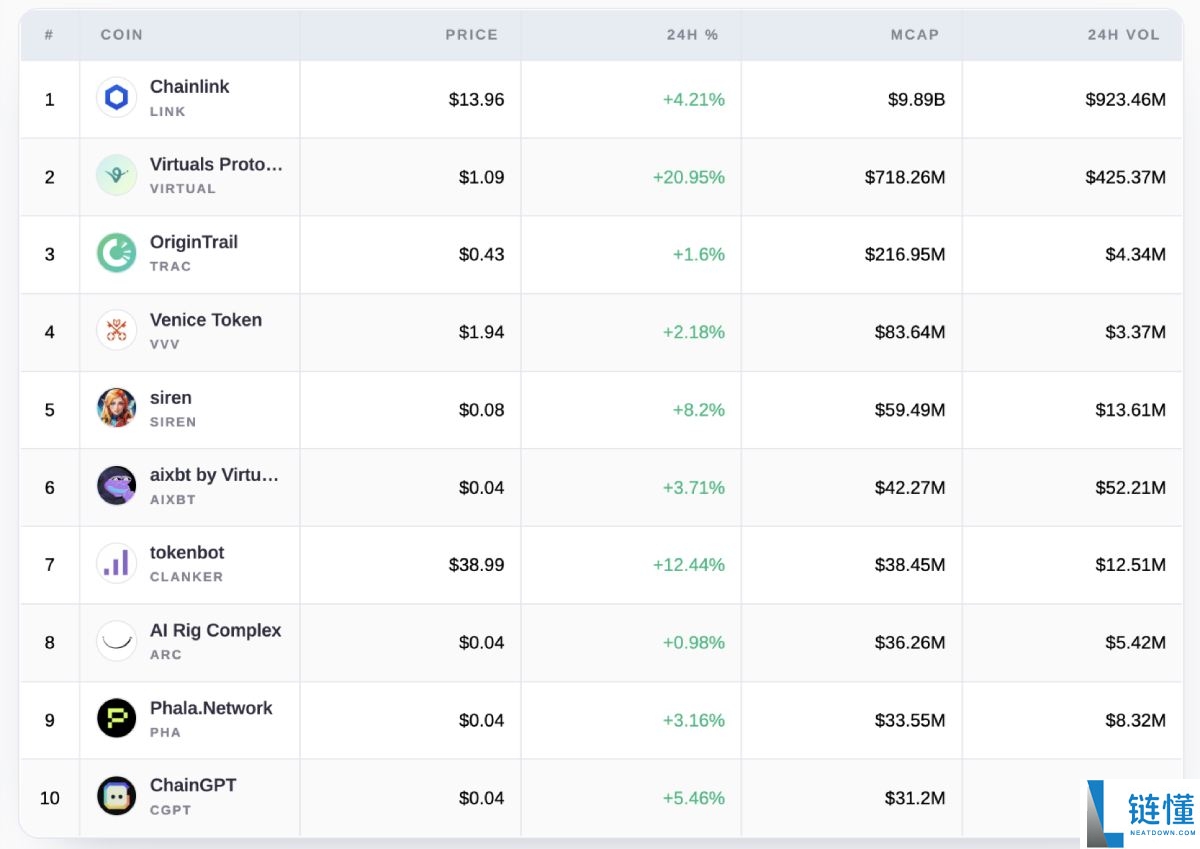The image size is (1200, 849).
Task: Select the LINK ticker symbol
Action: (168, 112)
